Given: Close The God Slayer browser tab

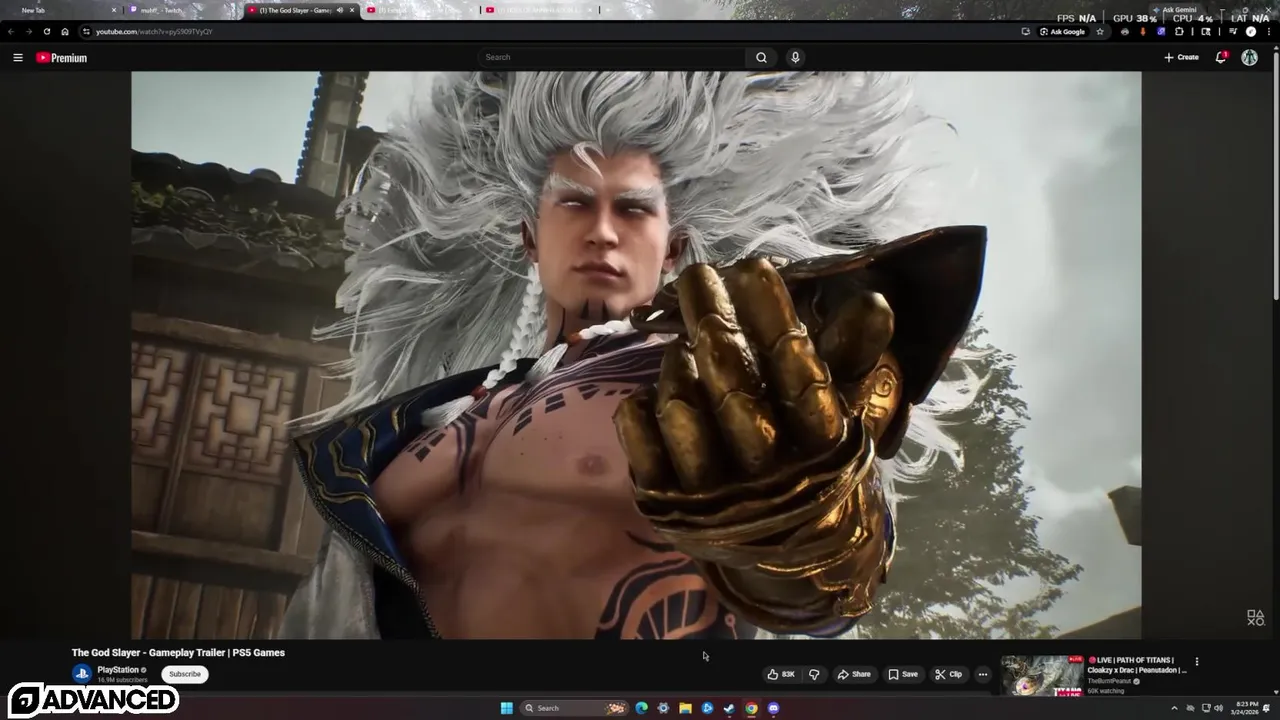Looking at the screenshot, I should [352, 10].
